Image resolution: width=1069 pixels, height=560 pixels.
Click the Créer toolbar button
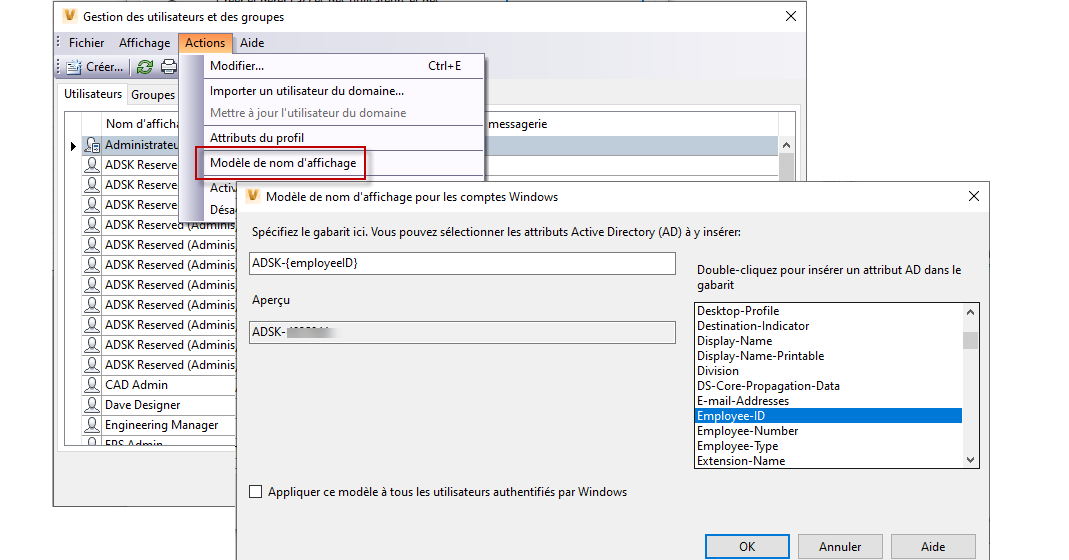click(x=95, y=67)
